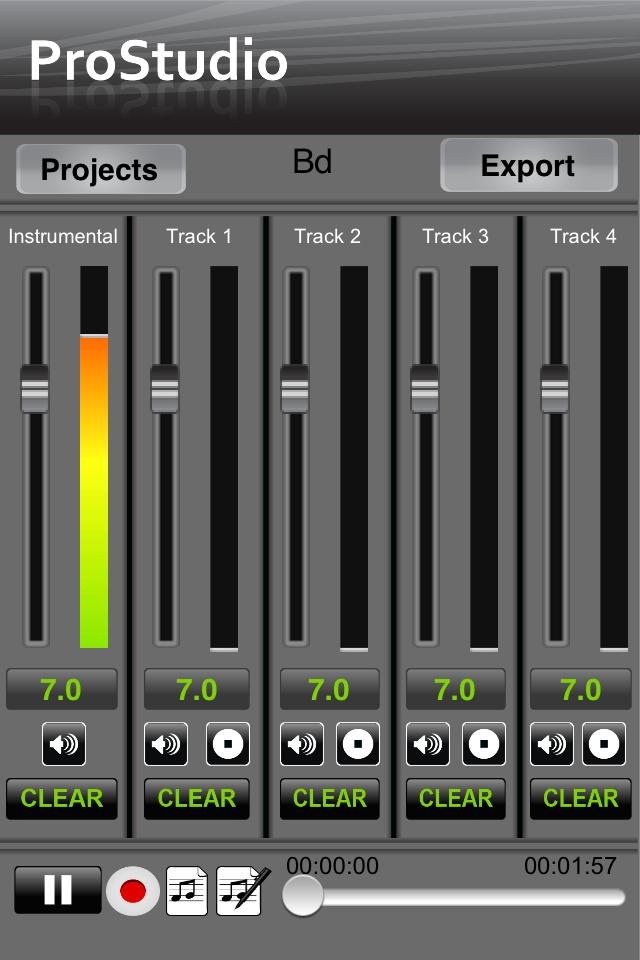Screen dimensions: 640x960
Task: Open the edit lyrics notes-with-pencil icon
Action: 242,891
